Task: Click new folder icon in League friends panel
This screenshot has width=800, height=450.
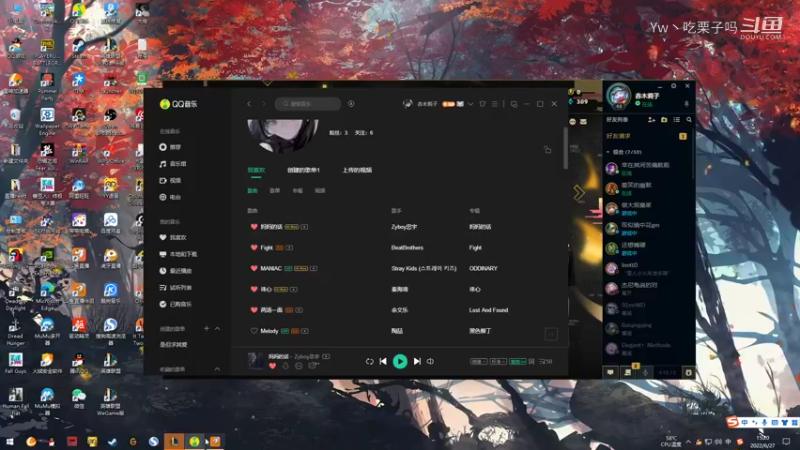Action: point(664,119)
